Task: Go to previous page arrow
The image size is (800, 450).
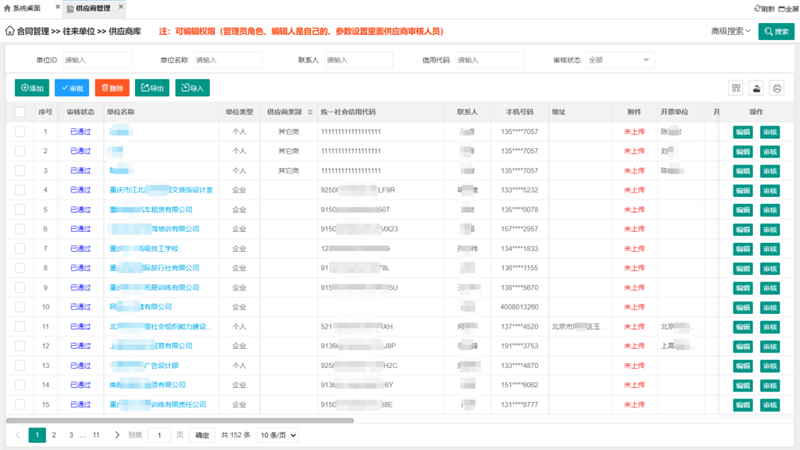Action: click(18, 435)
